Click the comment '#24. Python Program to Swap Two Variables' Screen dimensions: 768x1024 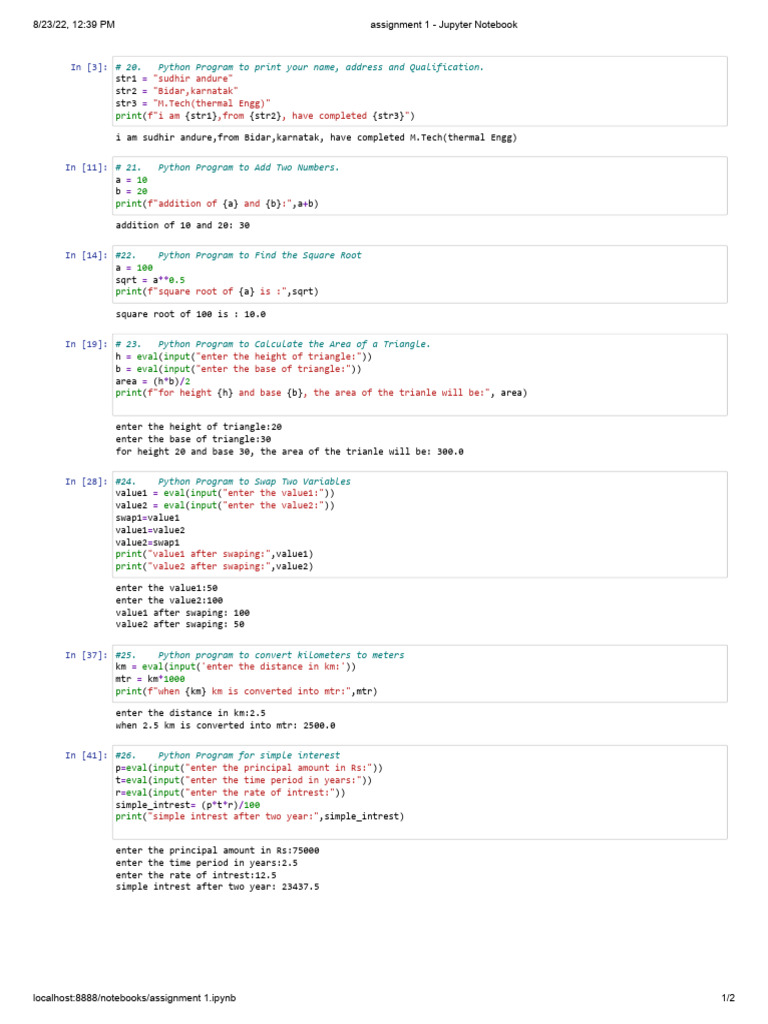(233, 481)
